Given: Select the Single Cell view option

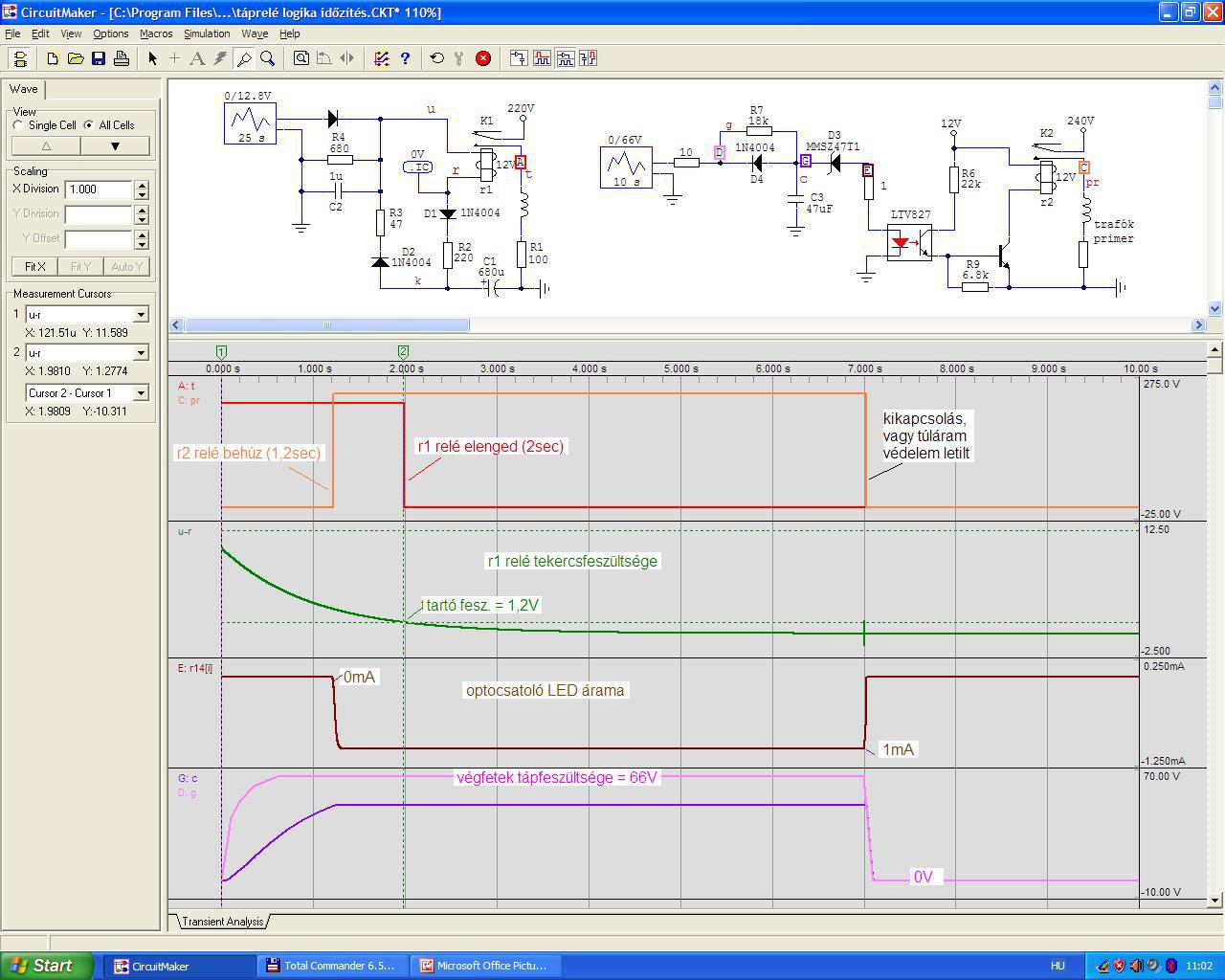Looking at the screenshot, I should coord(18,125).
